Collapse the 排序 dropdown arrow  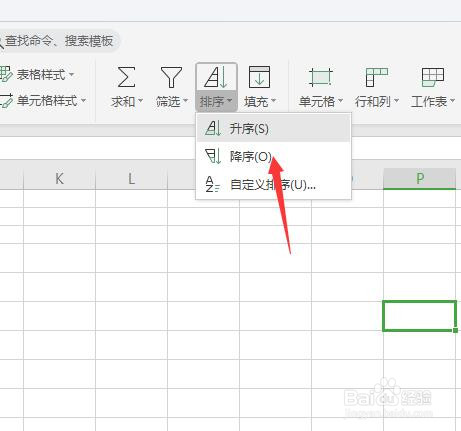230,100
